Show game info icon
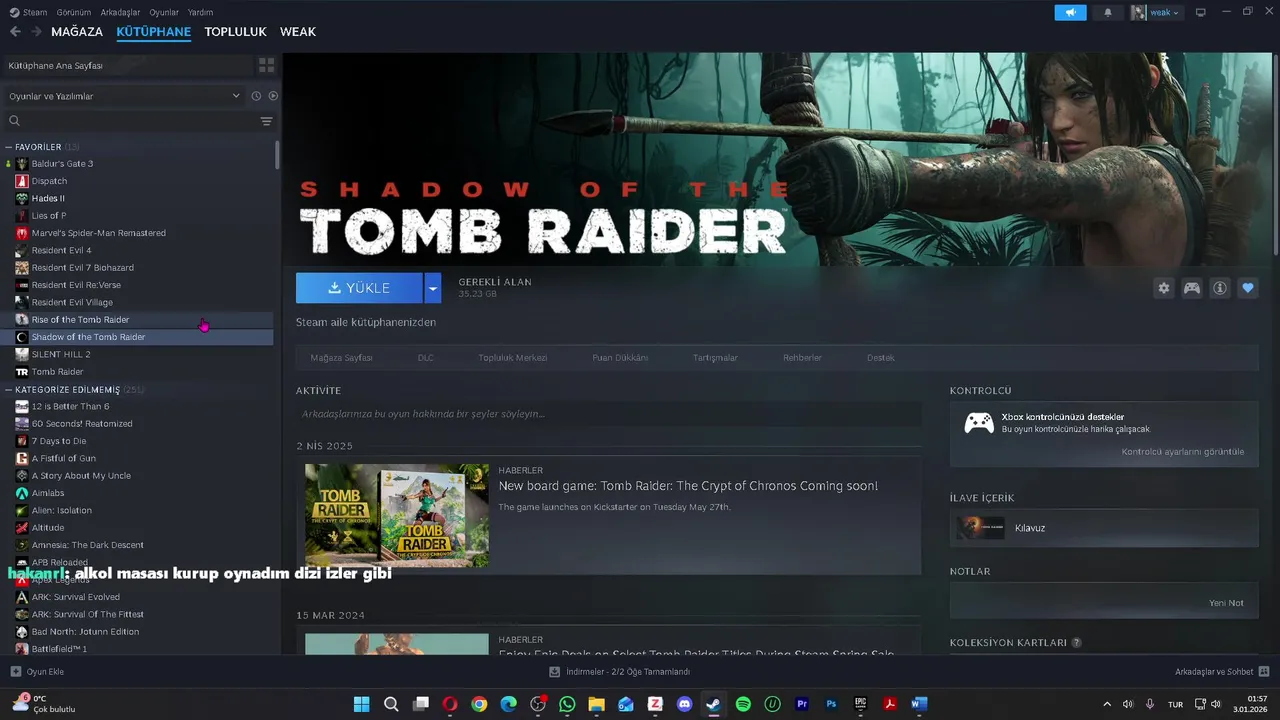Screen dimensions: 1280x720 point(1220,288)
